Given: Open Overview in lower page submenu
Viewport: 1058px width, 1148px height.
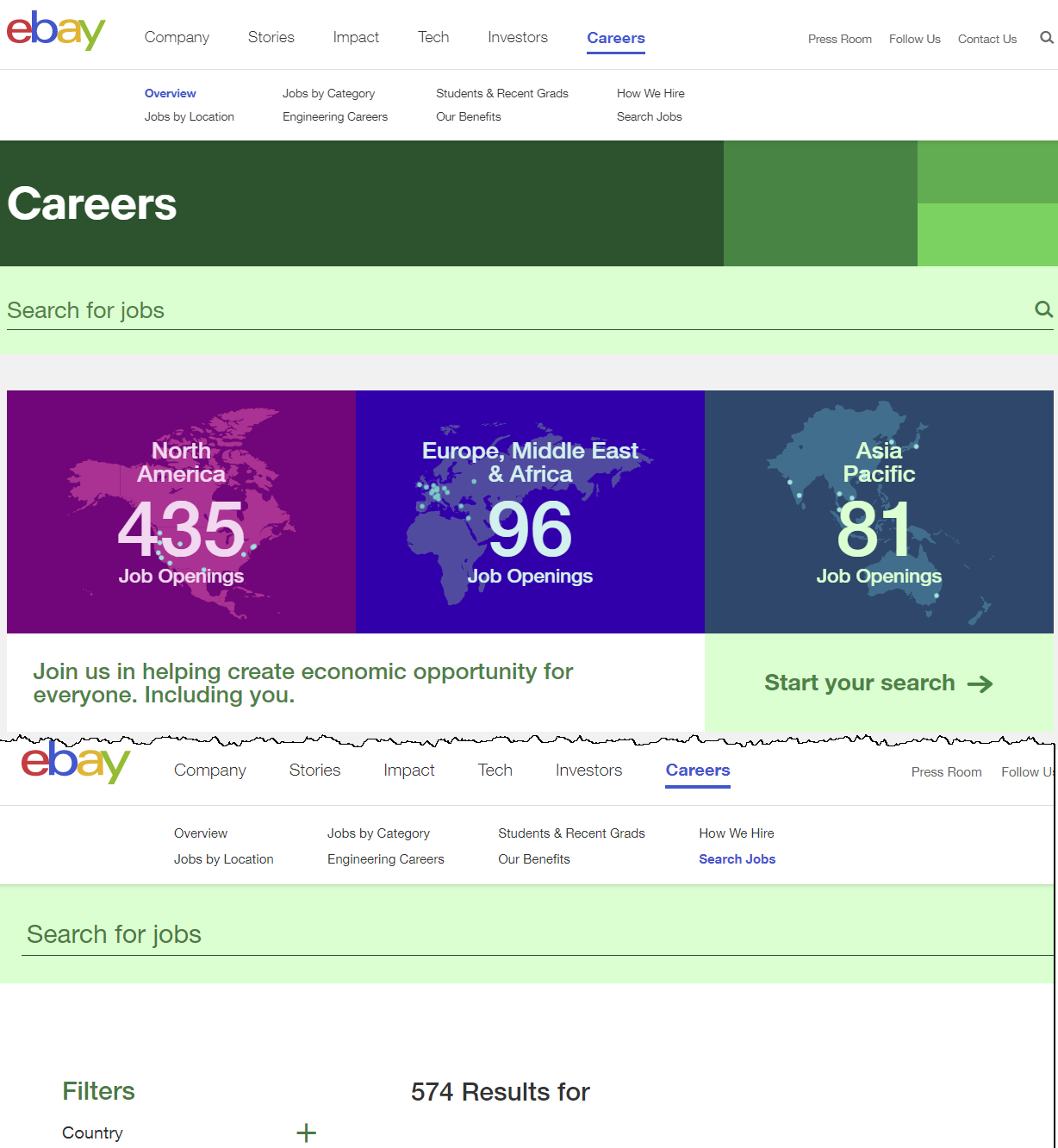Looking at the screenshot, I should (201, 833).
